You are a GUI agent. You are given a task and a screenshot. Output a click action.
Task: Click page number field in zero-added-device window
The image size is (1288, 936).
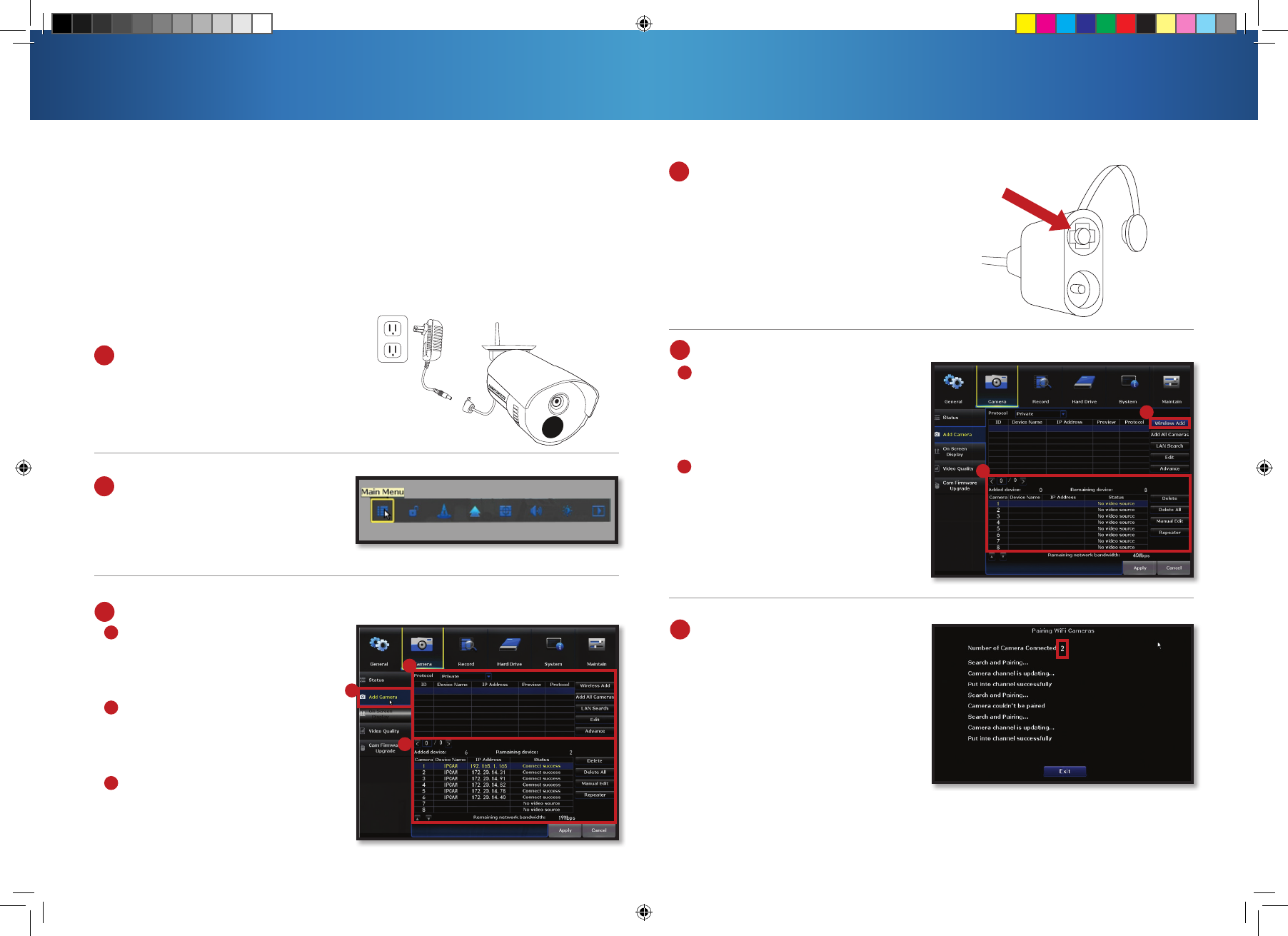[x=1001, y=480]
